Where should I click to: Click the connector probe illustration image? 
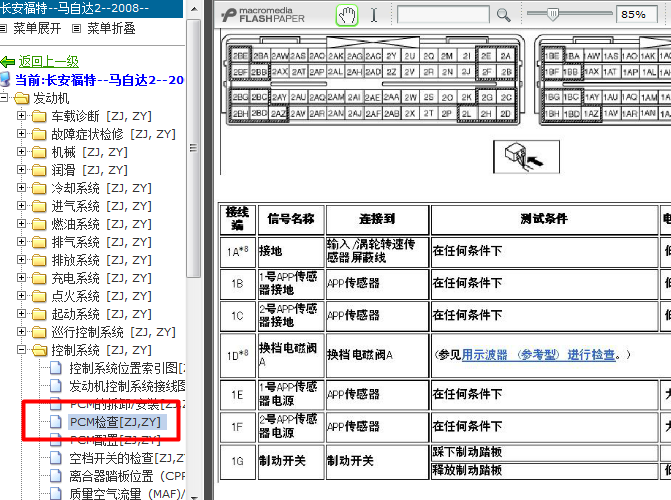526,157
